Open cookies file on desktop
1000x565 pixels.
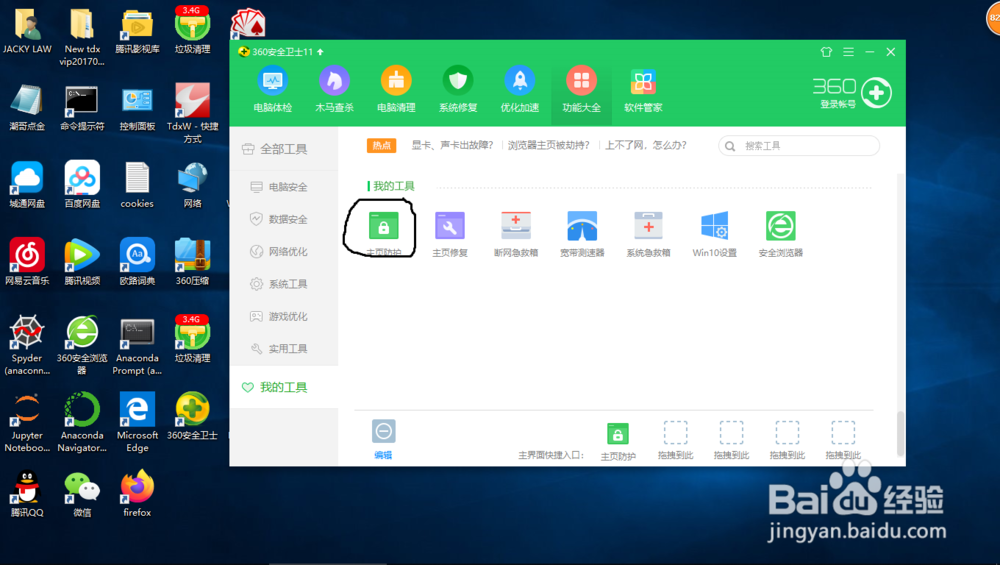137,185
